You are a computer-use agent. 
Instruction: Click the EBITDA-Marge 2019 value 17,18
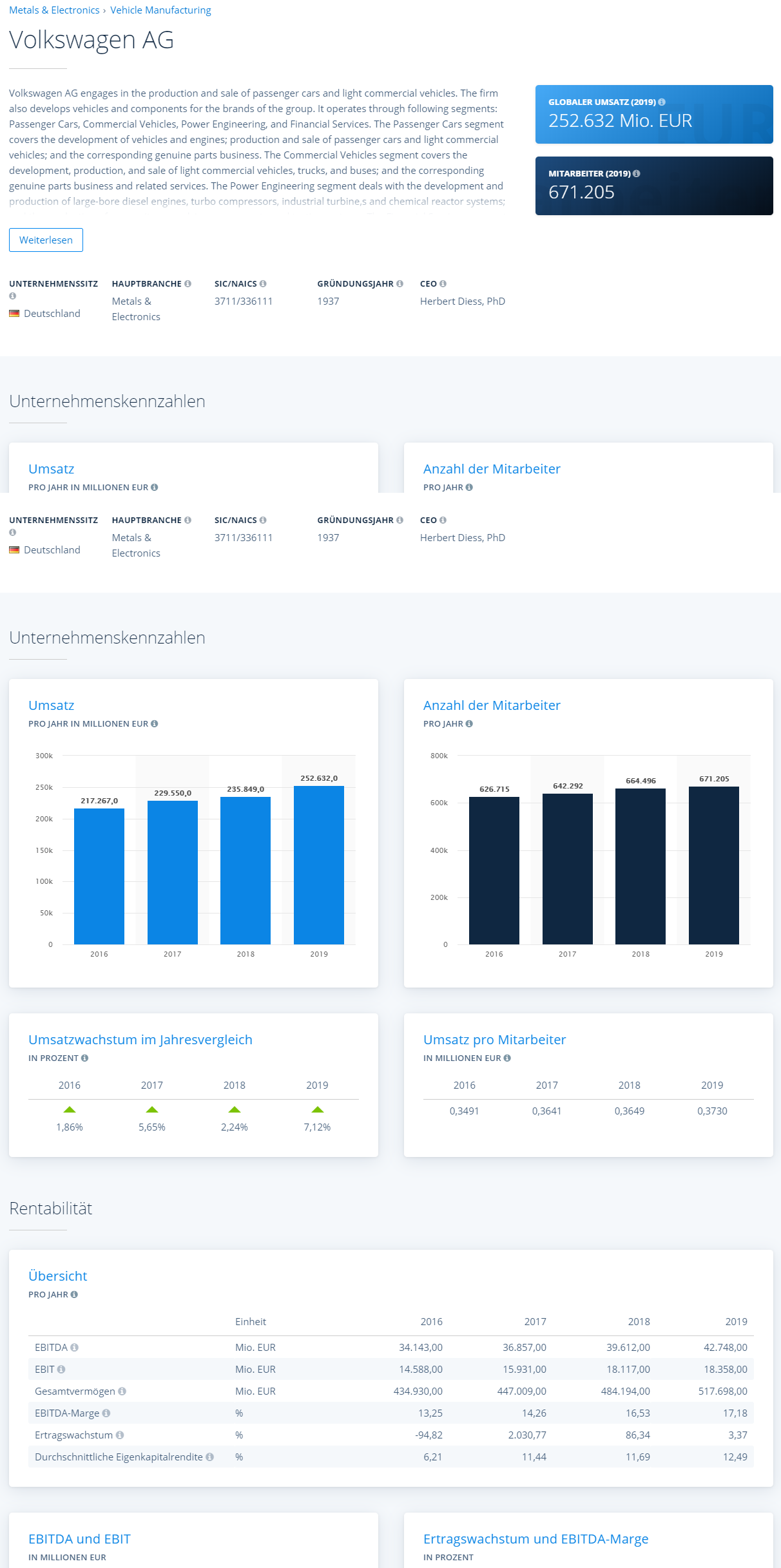pos(735,1413)
